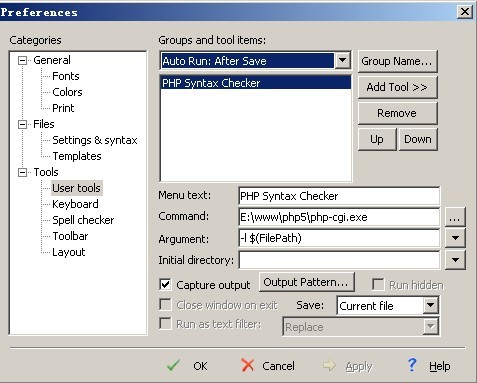Click into the Command path field

click(339, 217)
